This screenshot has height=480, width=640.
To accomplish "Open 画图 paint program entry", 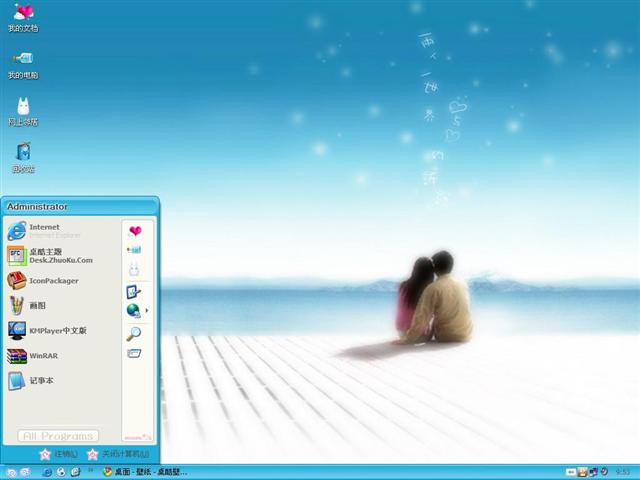I will coord(62,305).
